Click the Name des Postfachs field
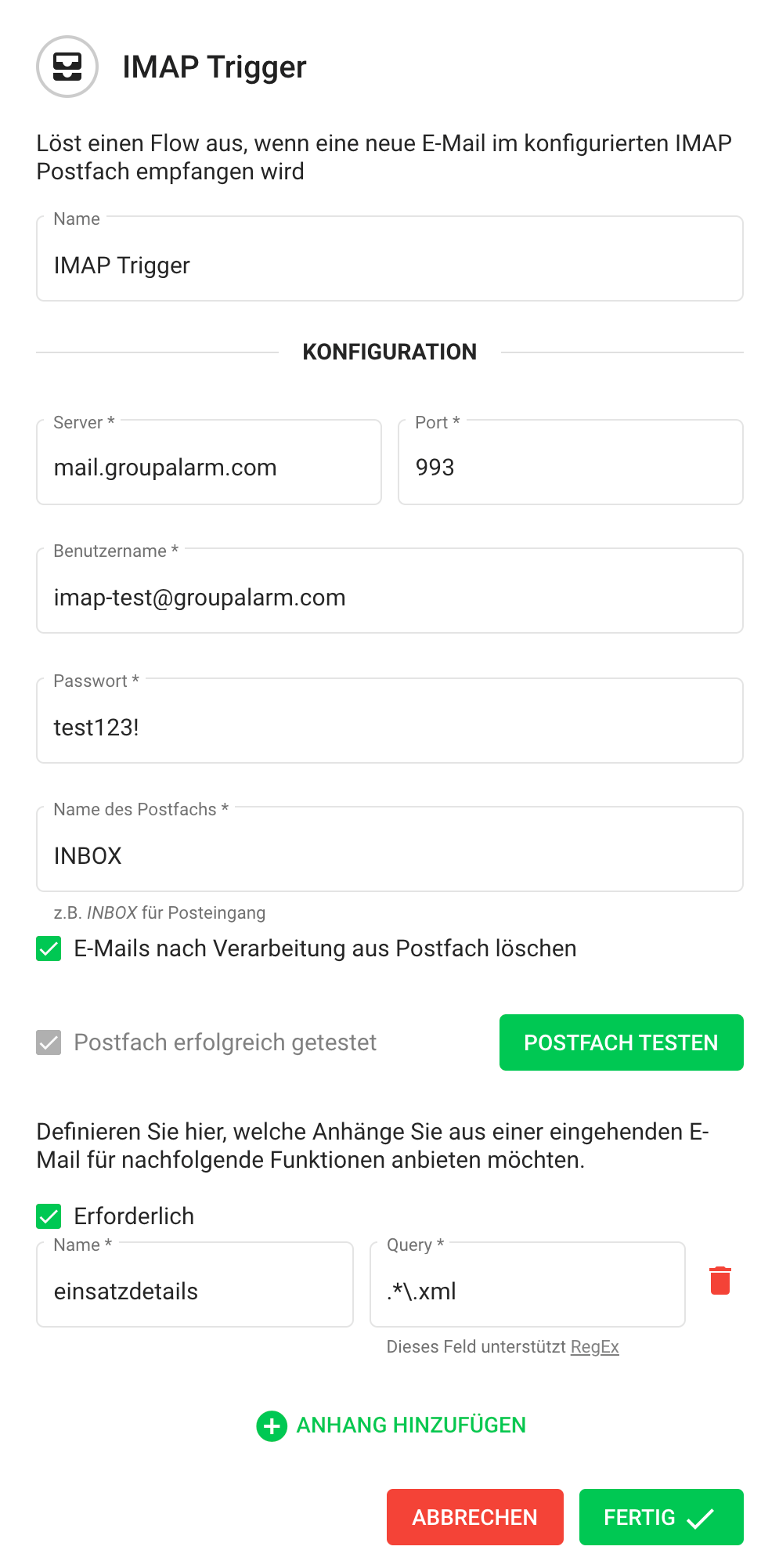 [x=389, y=856]
